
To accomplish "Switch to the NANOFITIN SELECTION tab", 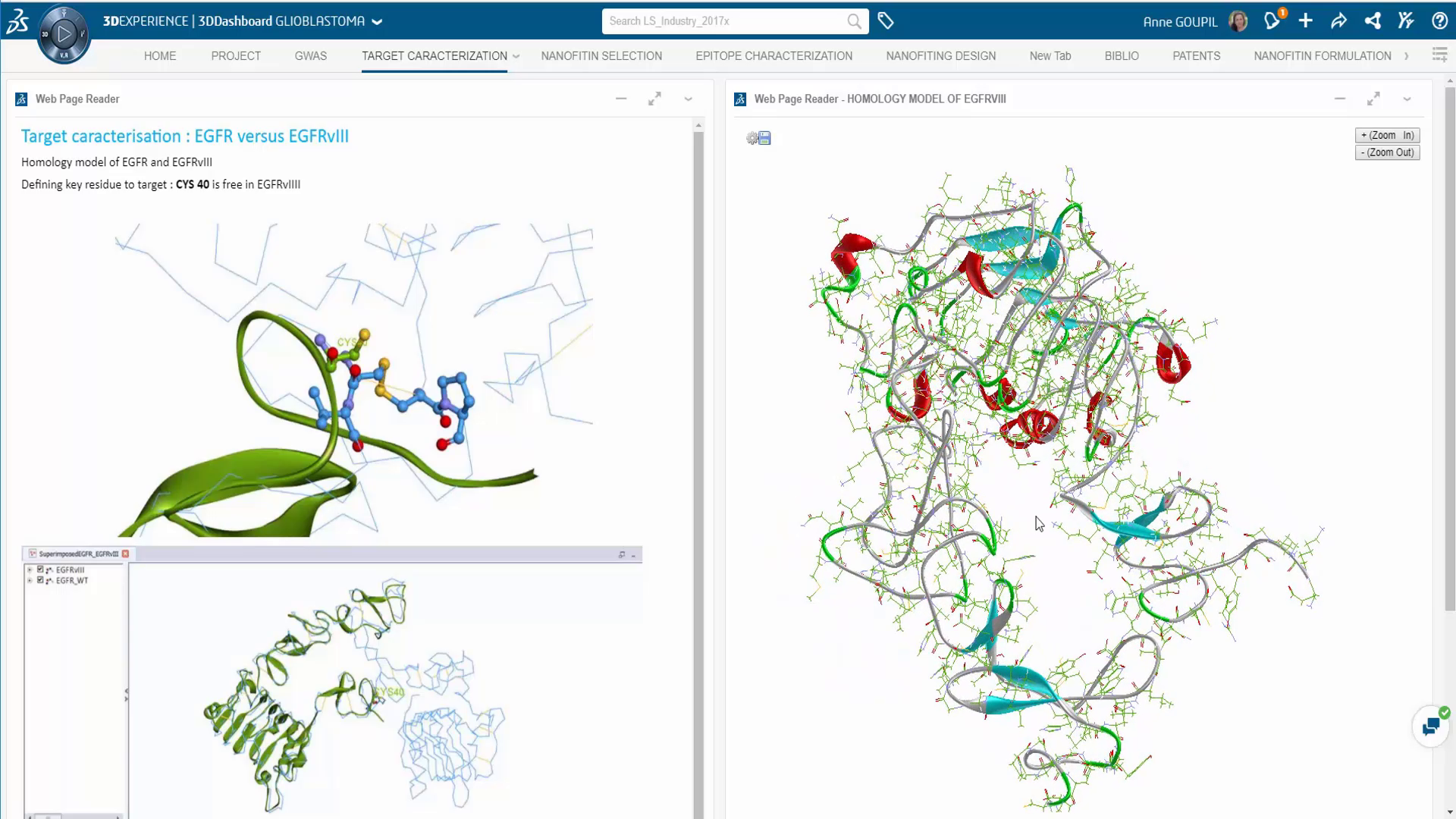I will (601, 56).
